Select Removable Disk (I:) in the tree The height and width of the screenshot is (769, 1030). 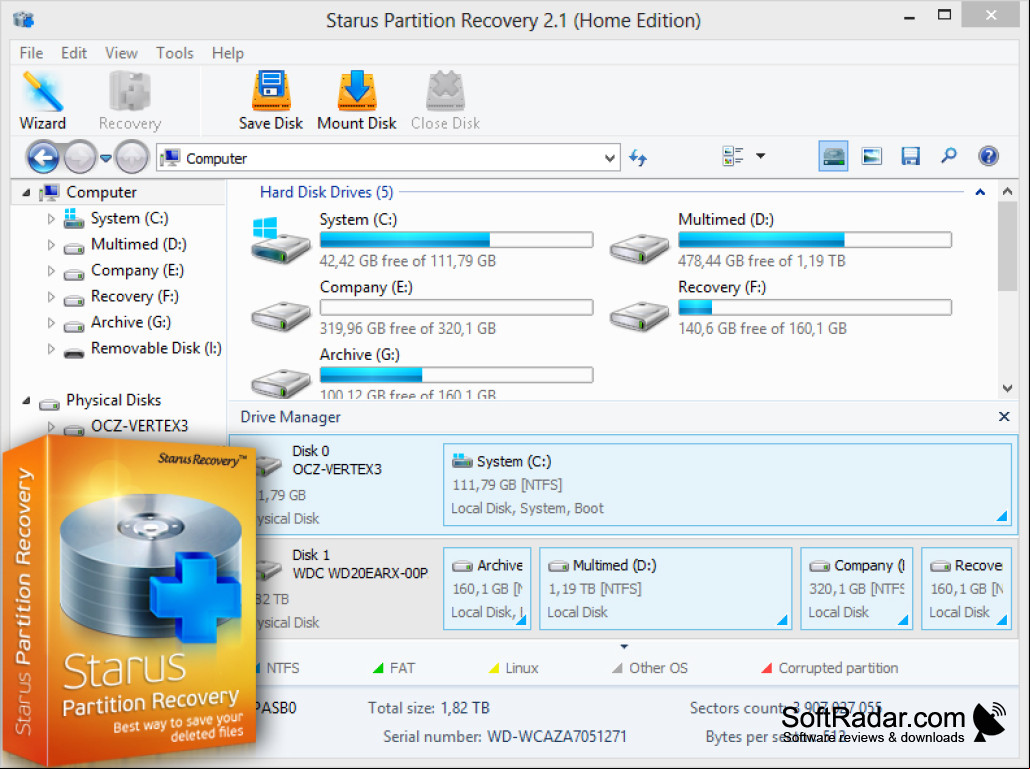[156, 348]
